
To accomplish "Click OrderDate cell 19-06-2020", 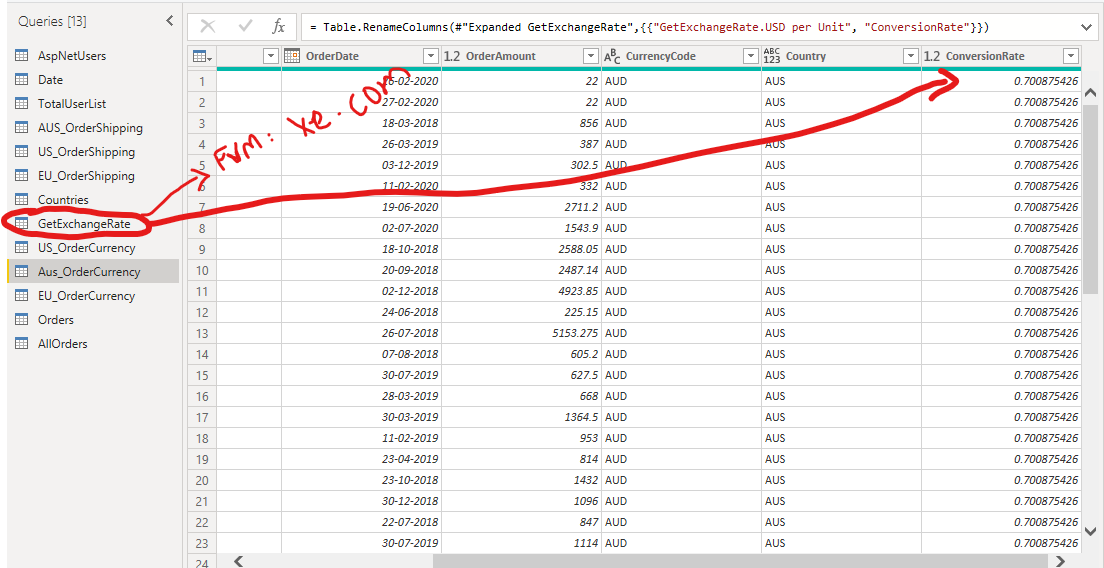I will pos(361,207).
